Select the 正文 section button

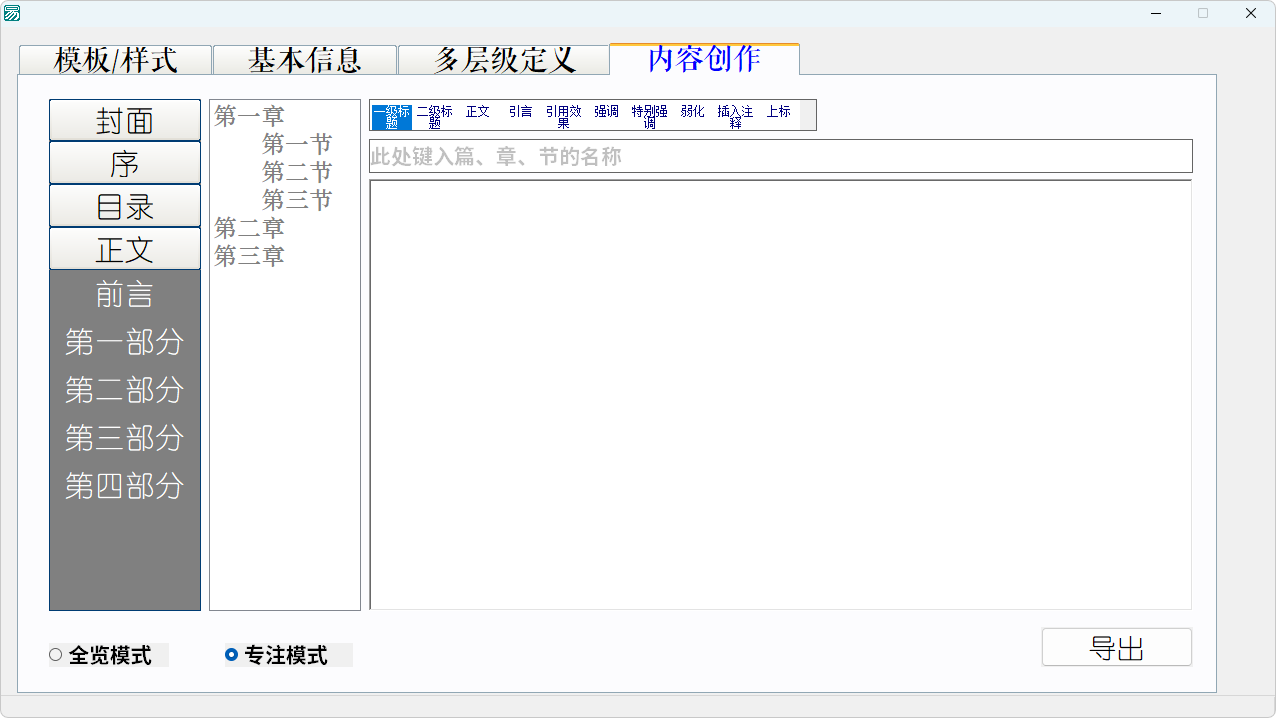coord(125,249)
